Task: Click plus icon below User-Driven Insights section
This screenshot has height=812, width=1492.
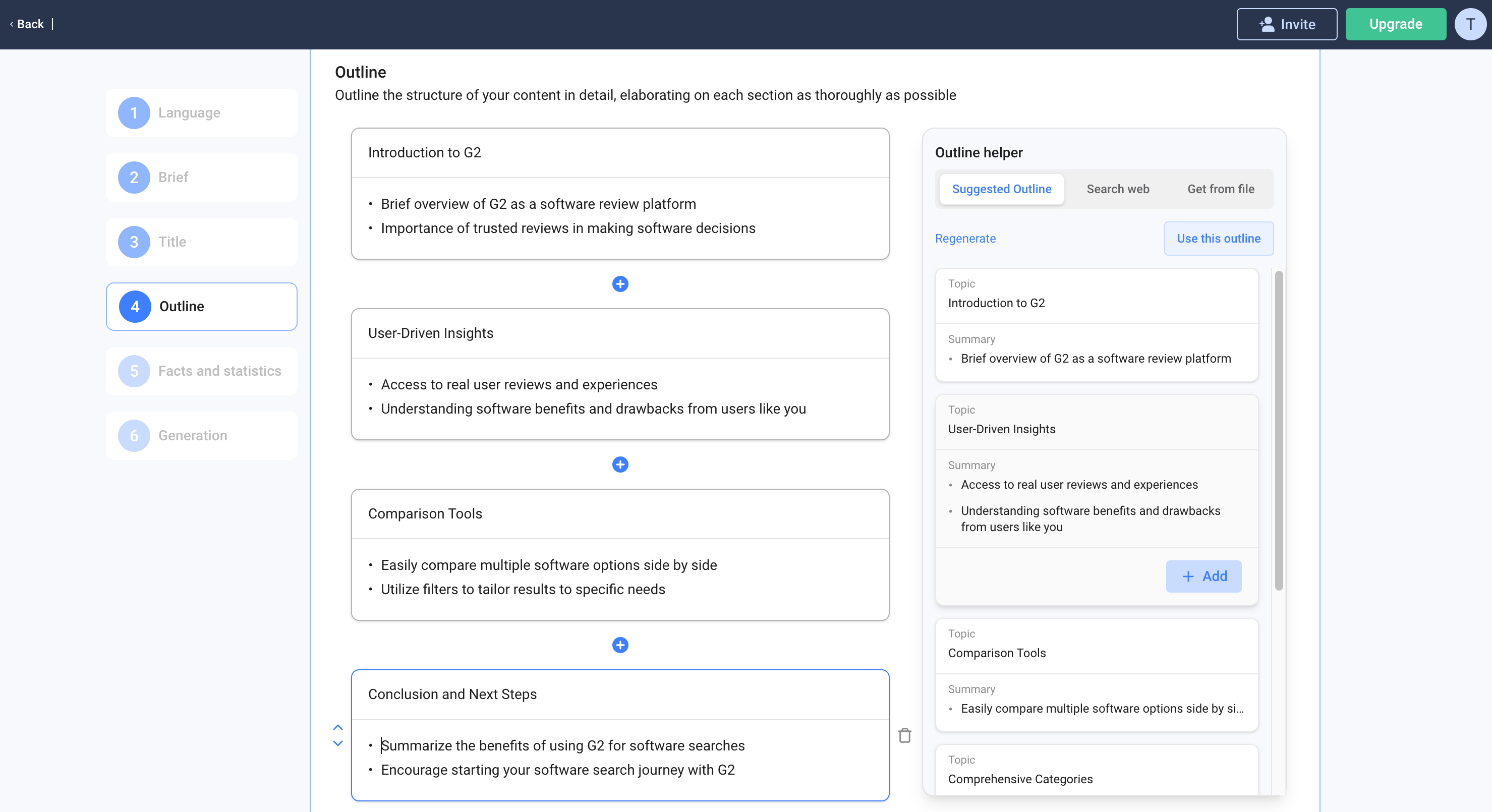Action: tap(620, 465)
